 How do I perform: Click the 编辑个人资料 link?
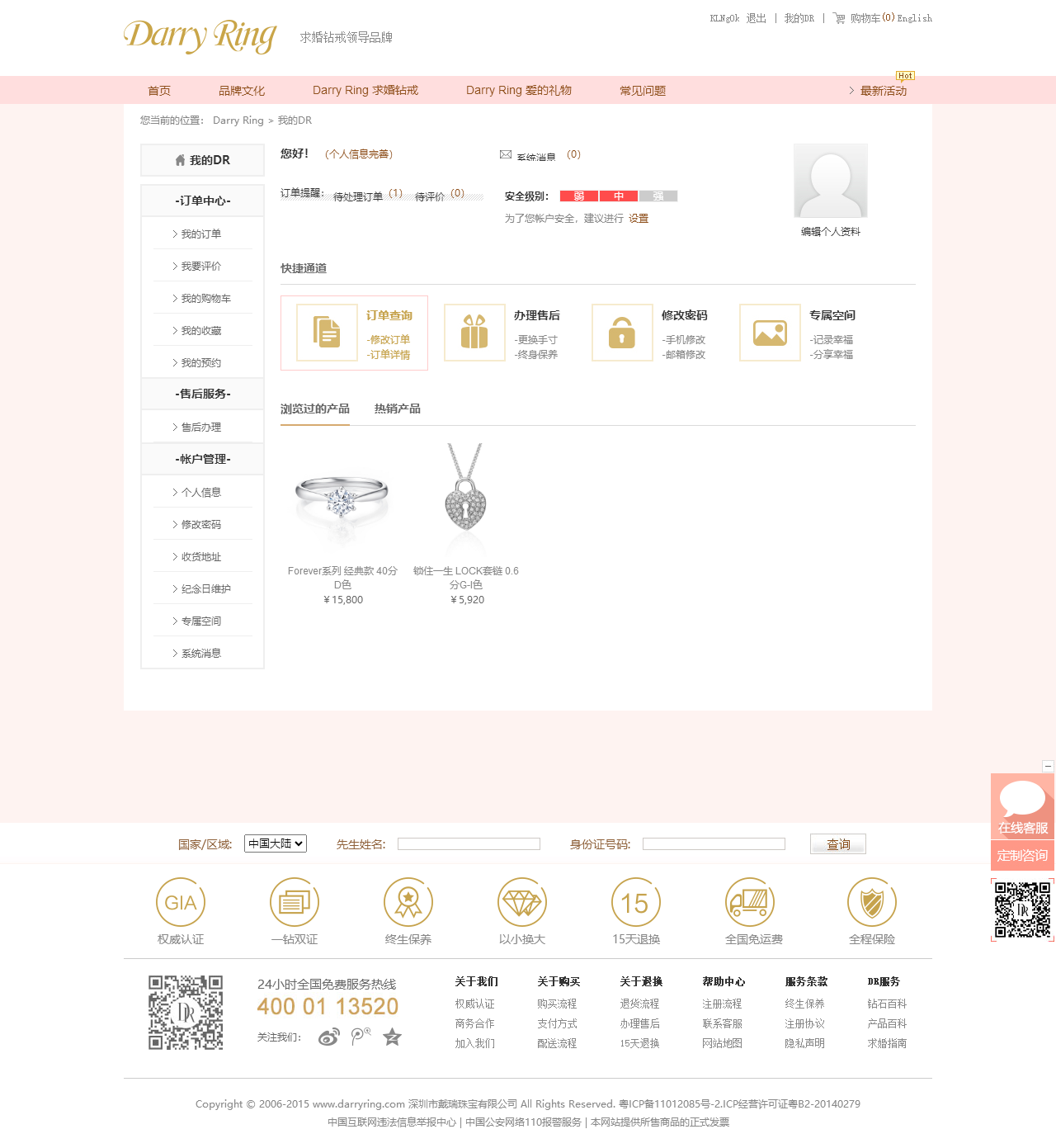[830, 232]
